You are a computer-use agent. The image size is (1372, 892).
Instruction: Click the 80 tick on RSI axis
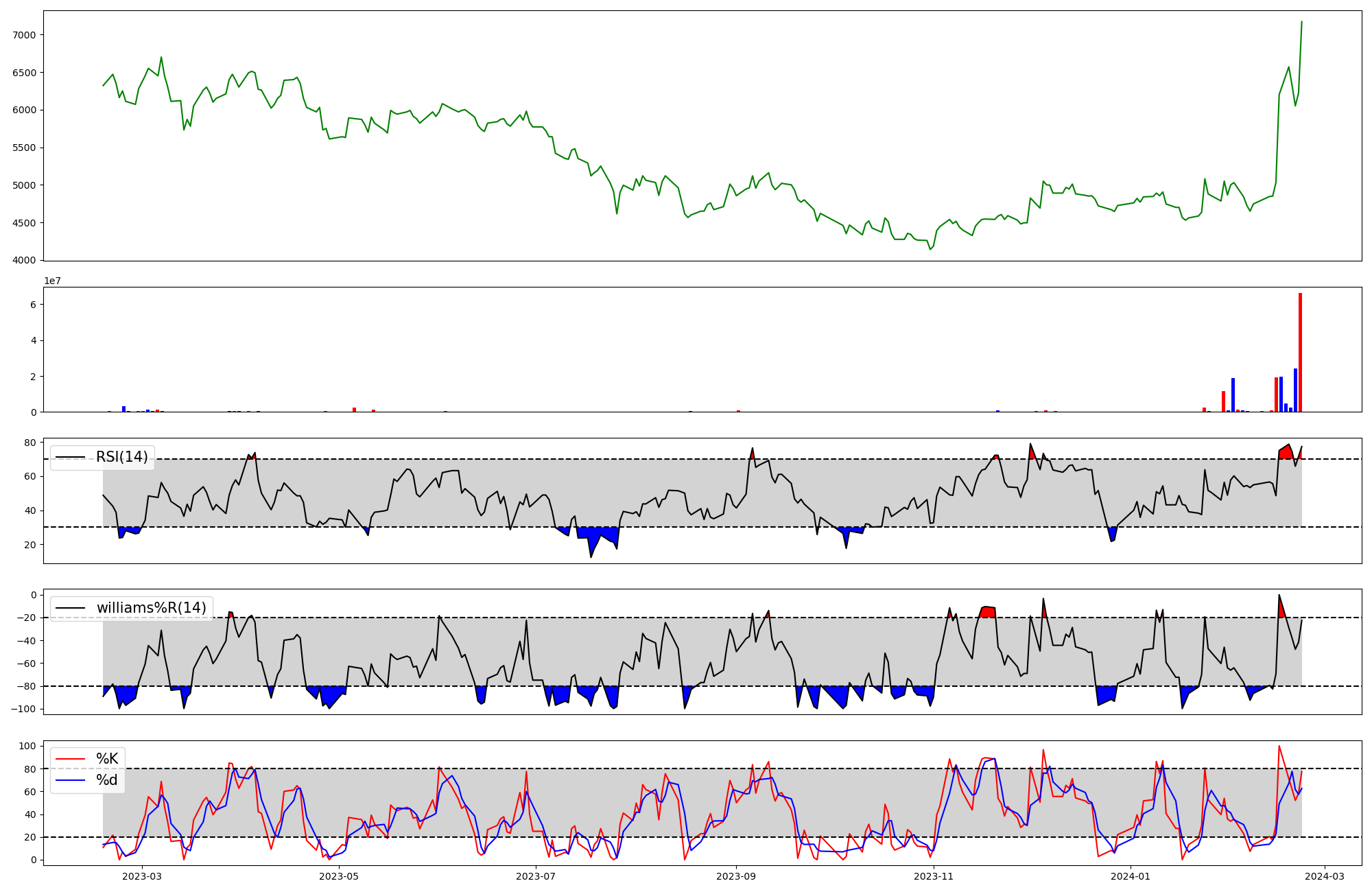pos(30,443)
